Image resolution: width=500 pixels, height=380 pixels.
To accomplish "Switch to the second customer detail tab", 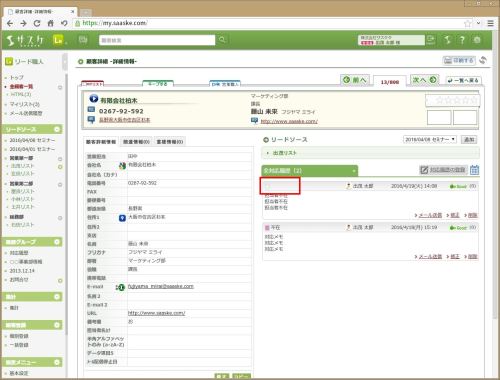I will pos(136,142).
